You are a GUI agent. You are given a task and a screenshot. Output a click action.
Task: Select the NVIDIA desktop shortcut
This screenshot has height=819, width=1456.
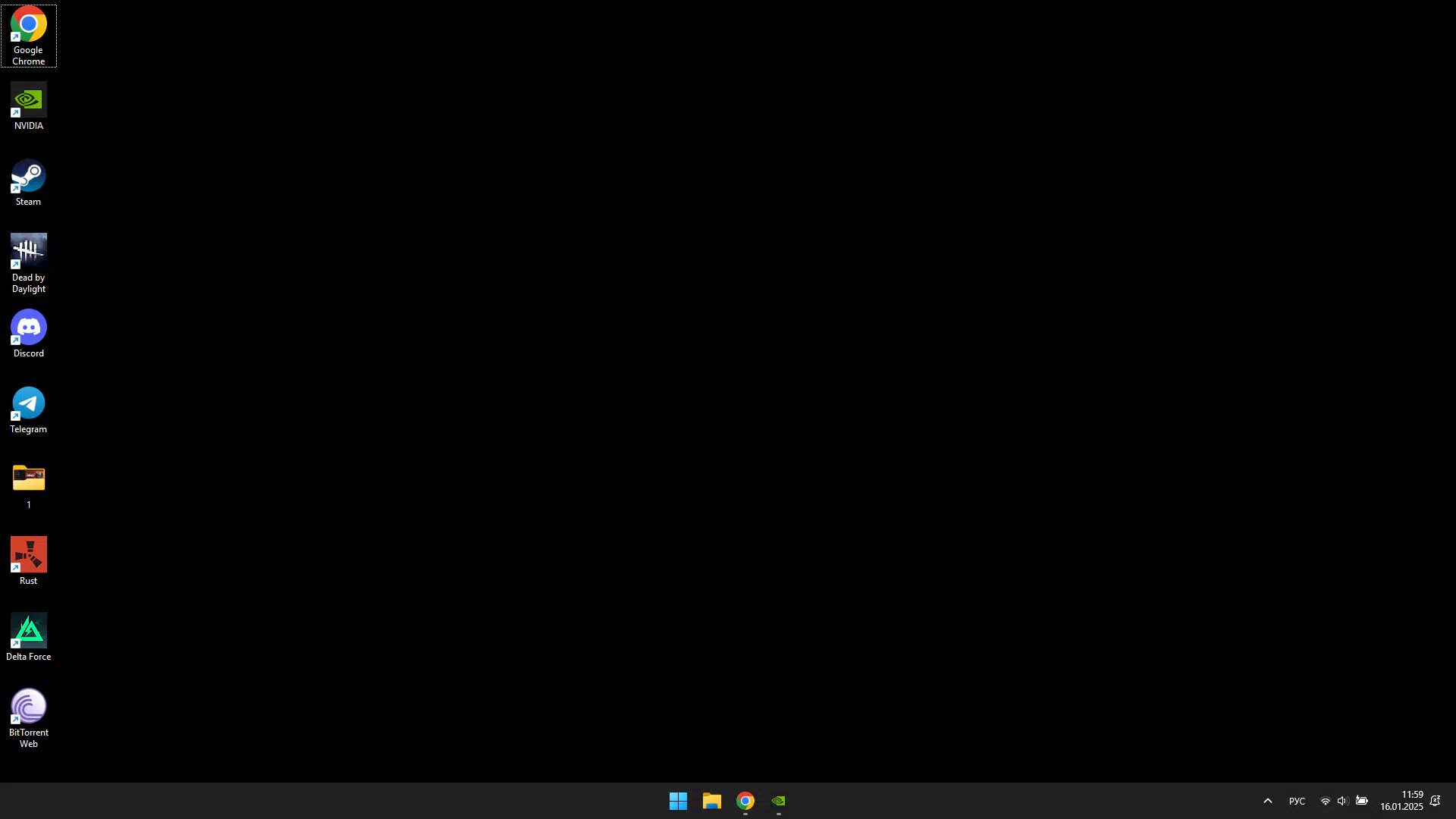[28, 106]
